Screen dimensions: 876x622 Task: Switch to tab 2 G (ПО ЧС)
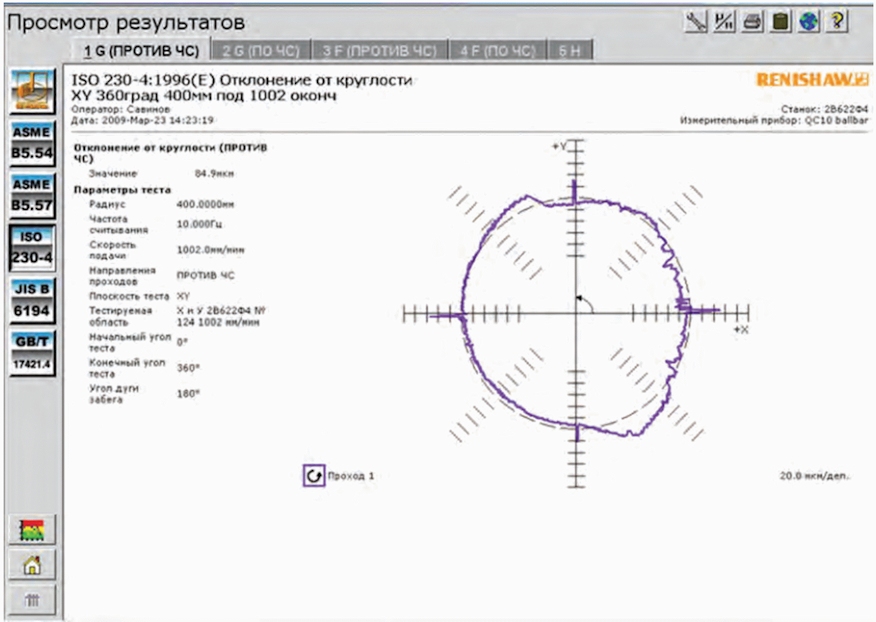[261, 50]
